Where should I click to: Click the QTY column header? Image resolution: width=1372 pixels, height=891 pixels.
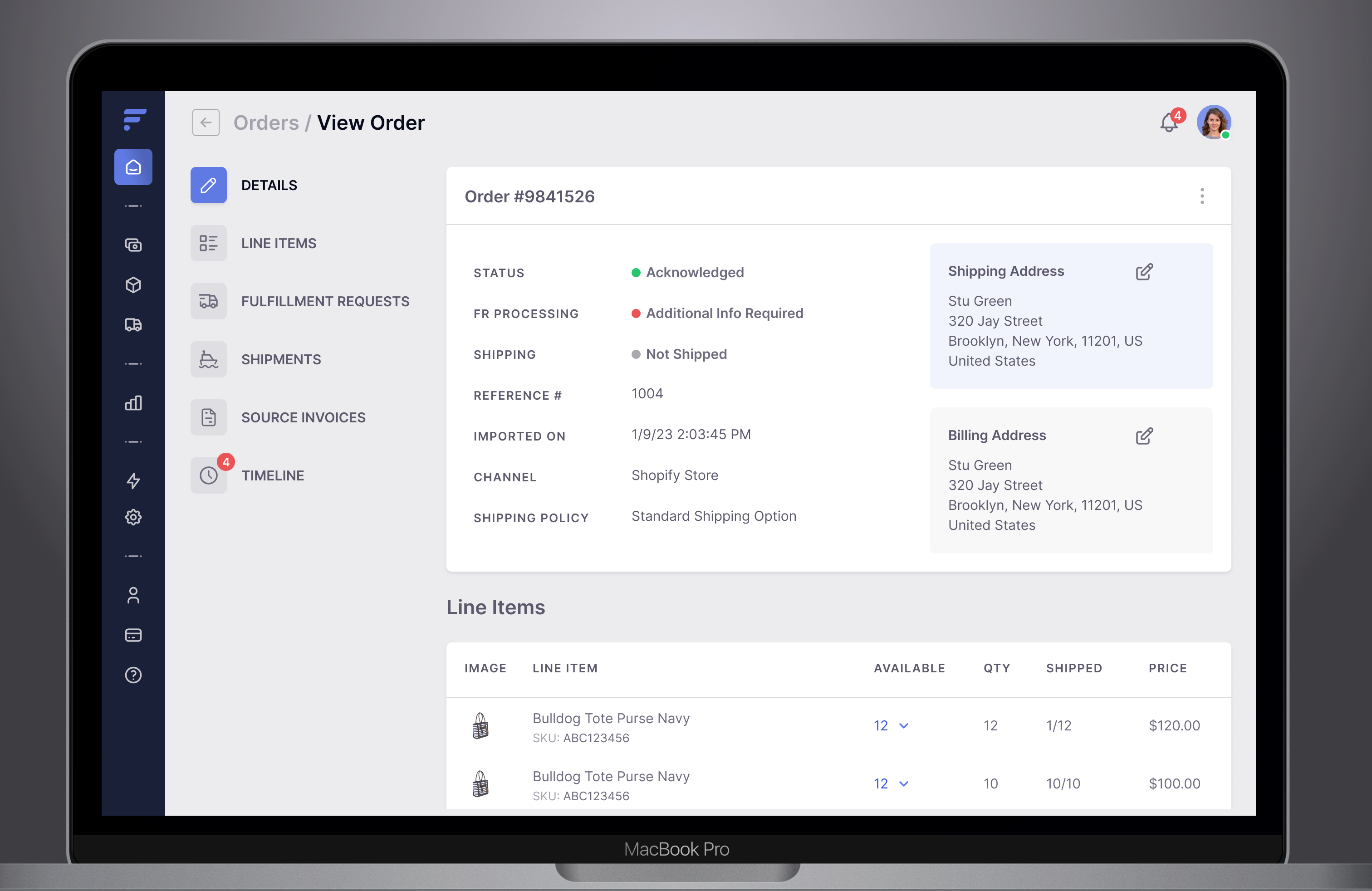click(997, 669)
